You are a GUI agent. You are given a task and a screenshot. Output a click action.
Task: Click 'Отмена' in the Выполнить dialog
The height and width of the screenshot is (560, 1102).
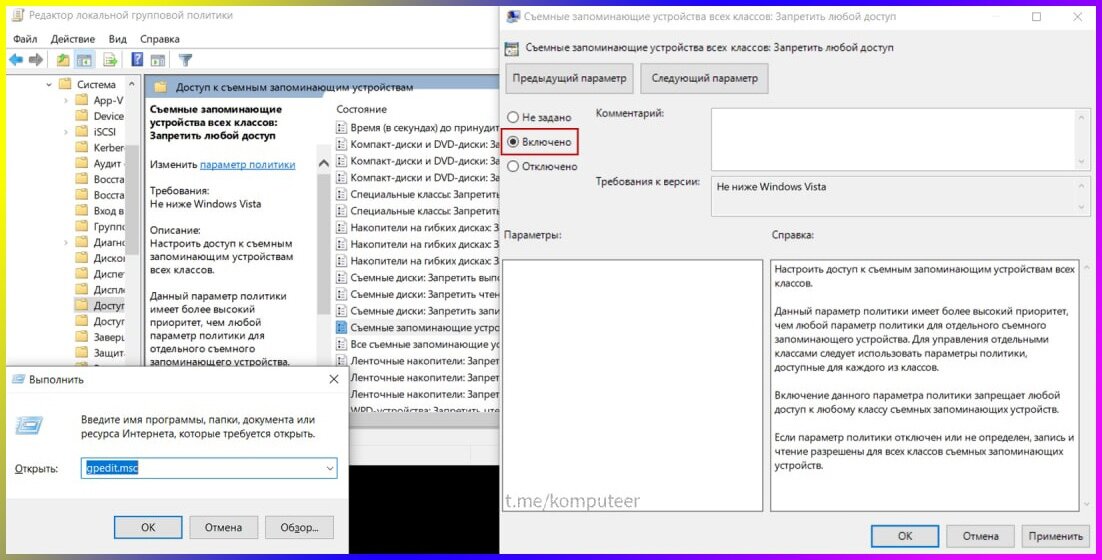point(223,527)
